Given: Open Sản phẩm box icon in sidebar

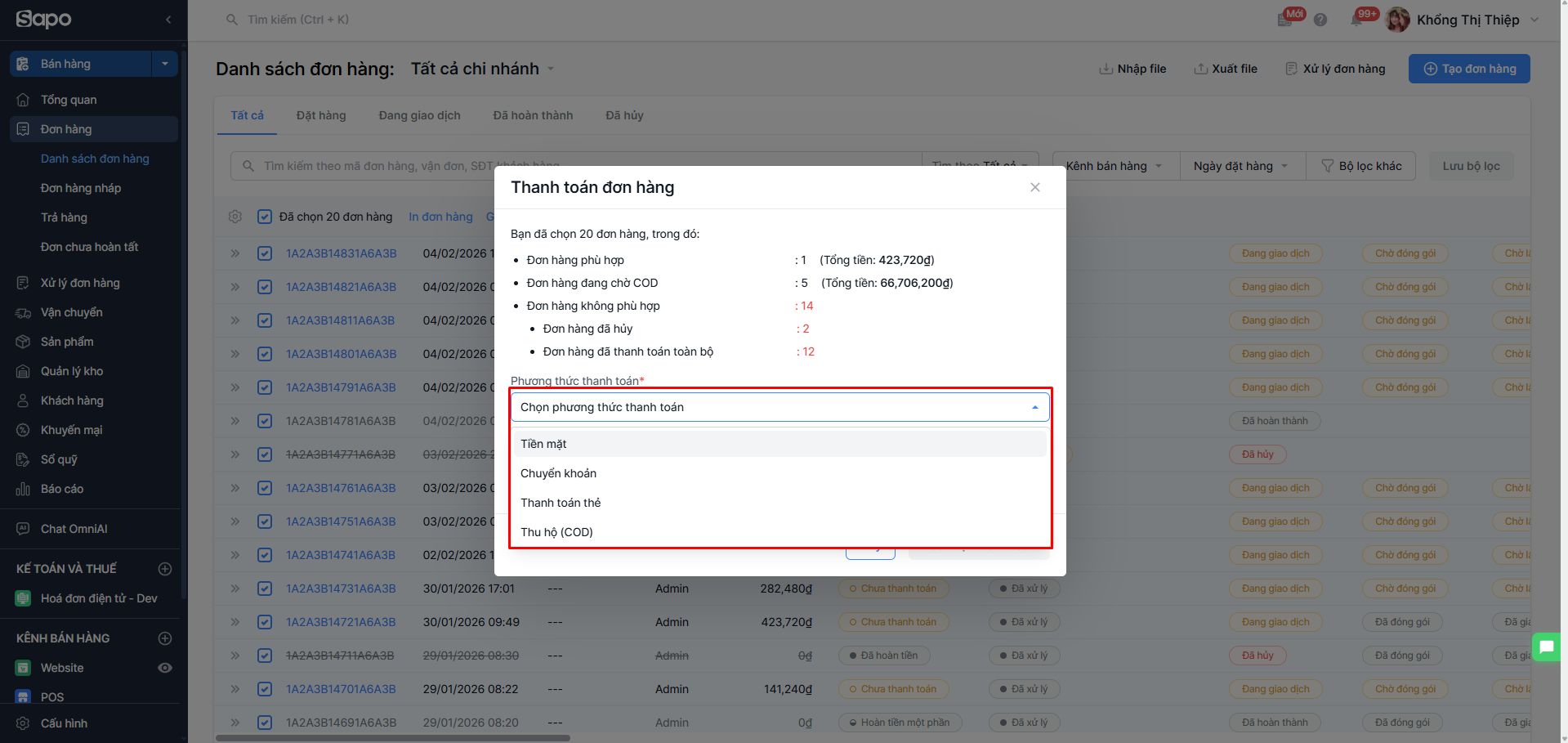Looking at the screenshot, I should (x=23, y=342).
